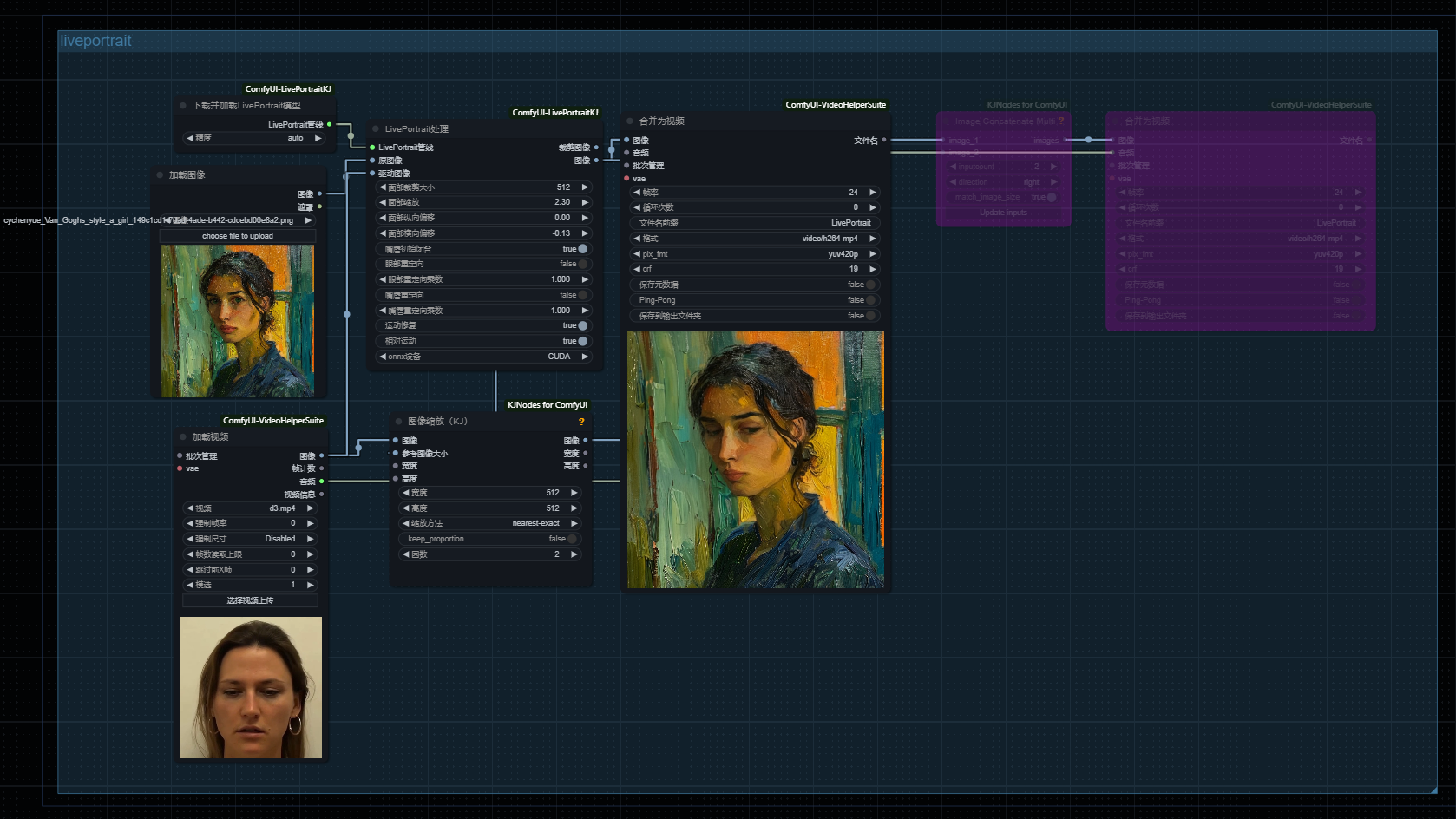Click the 帧计数 output socket on 加载视频
Viewport: 1456px width, 819px height.
coord(321,468)
